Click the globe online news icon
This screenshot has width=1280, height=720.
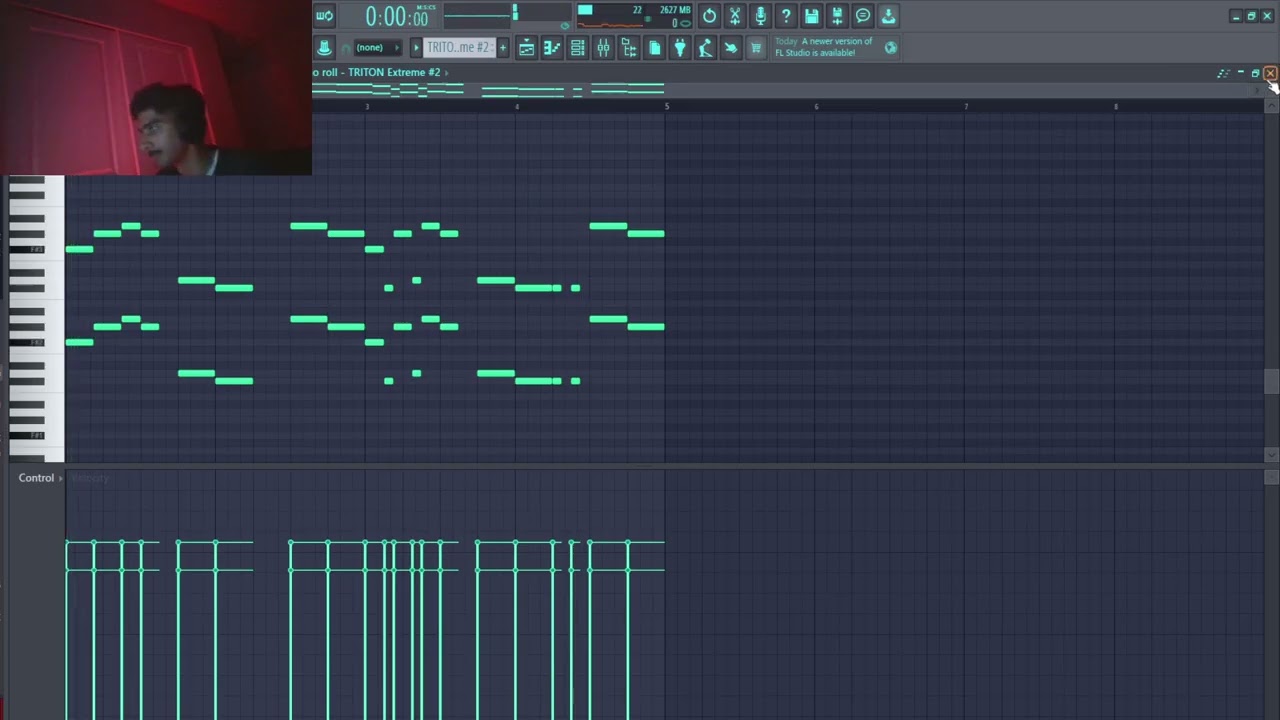[890, 47]
